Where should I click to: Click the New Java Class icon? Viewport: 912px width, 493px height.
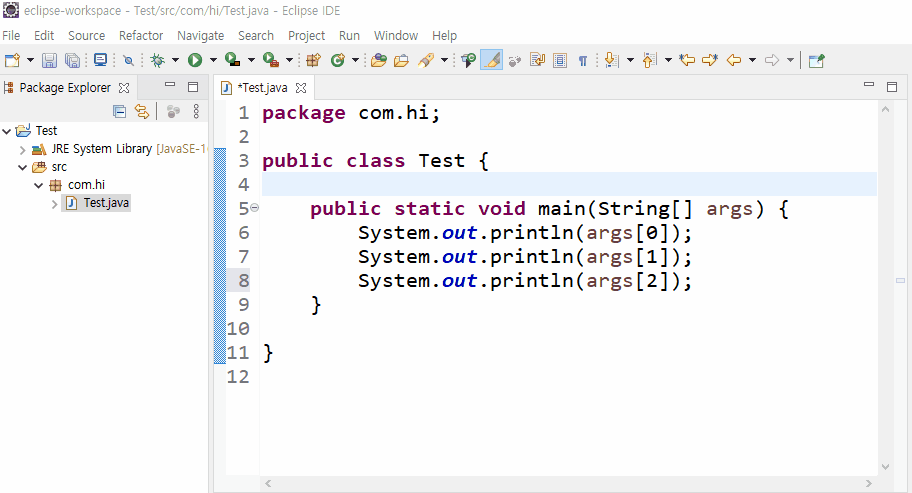[337, 60]
